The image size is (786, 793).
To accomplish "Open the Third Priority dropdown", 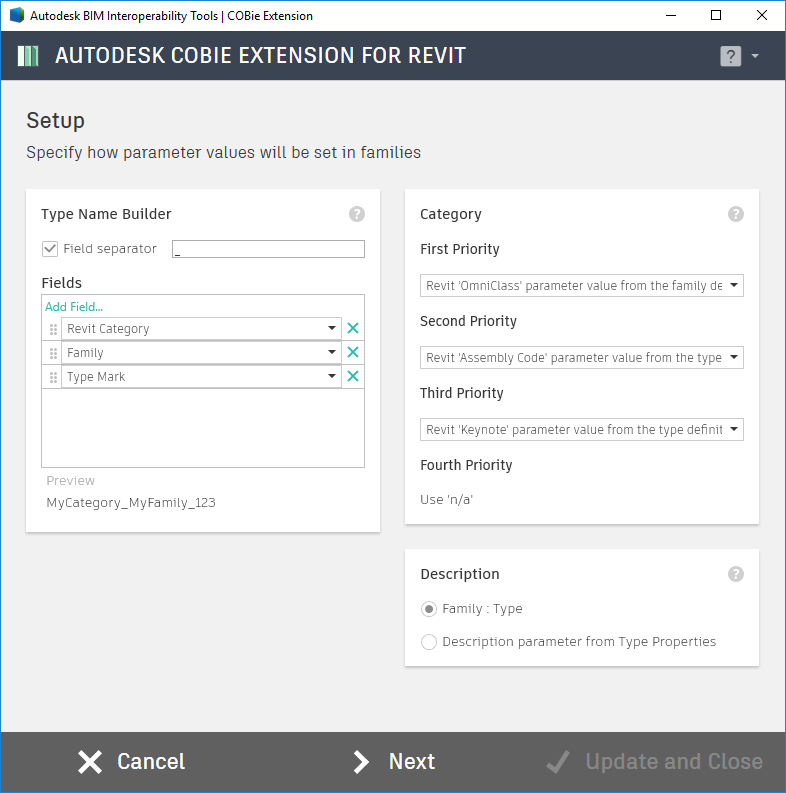I will pos(582,429).
